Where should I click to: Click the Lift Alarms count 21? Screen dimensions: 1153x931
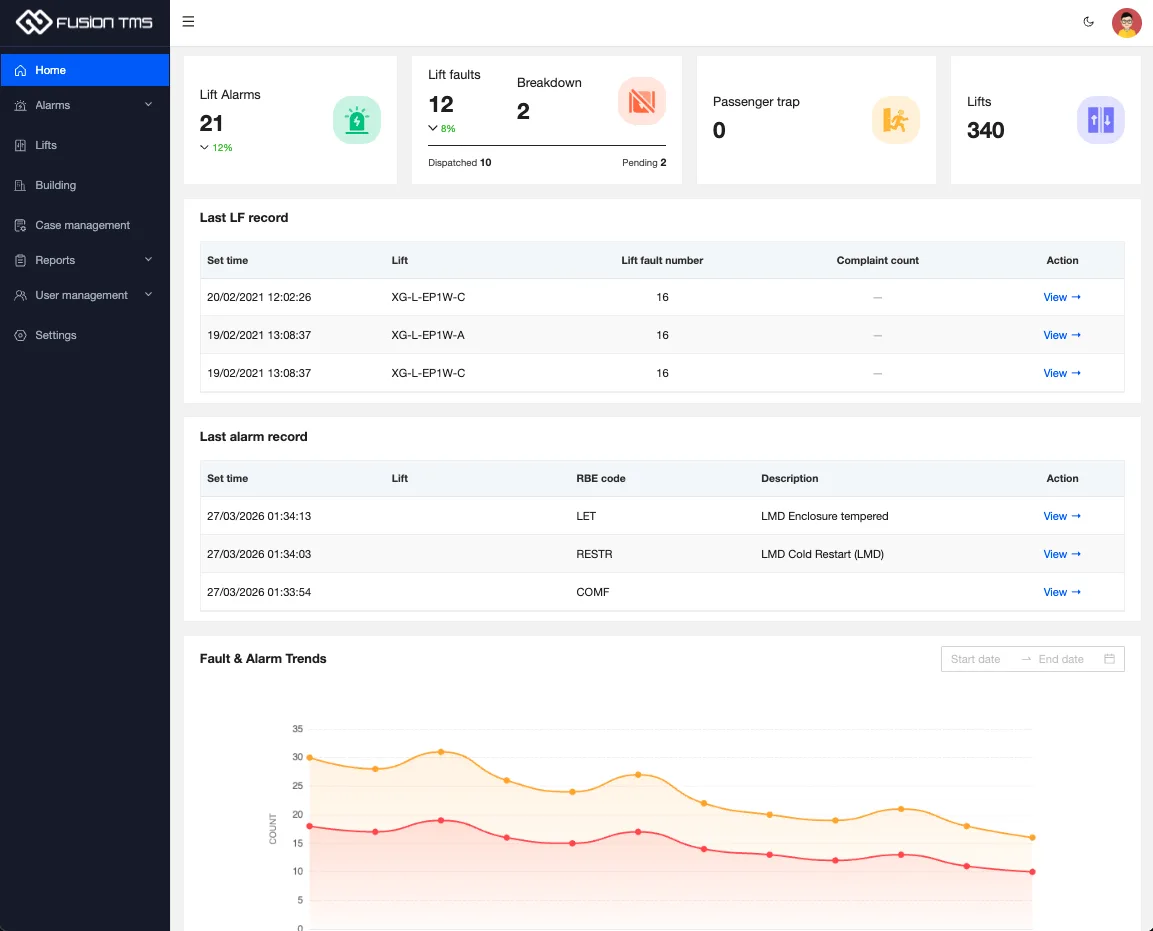click(211, 123)
